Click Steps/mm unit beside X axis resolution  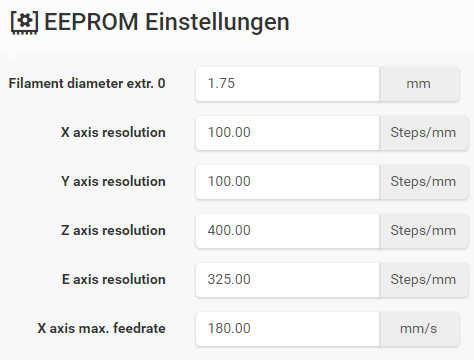(423, 133)
